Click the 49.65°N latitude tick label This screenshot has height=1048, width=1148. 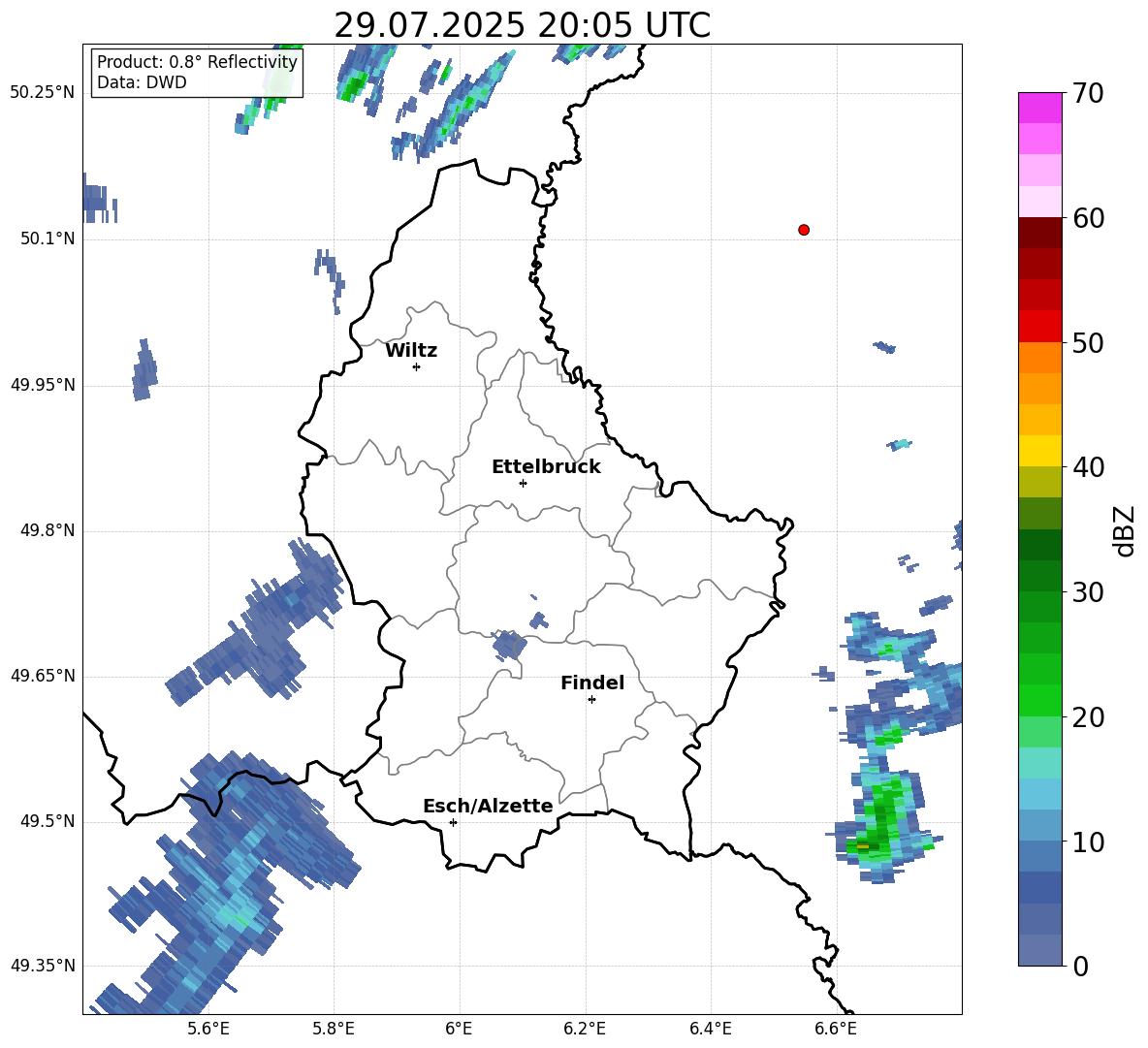[43, 676]
